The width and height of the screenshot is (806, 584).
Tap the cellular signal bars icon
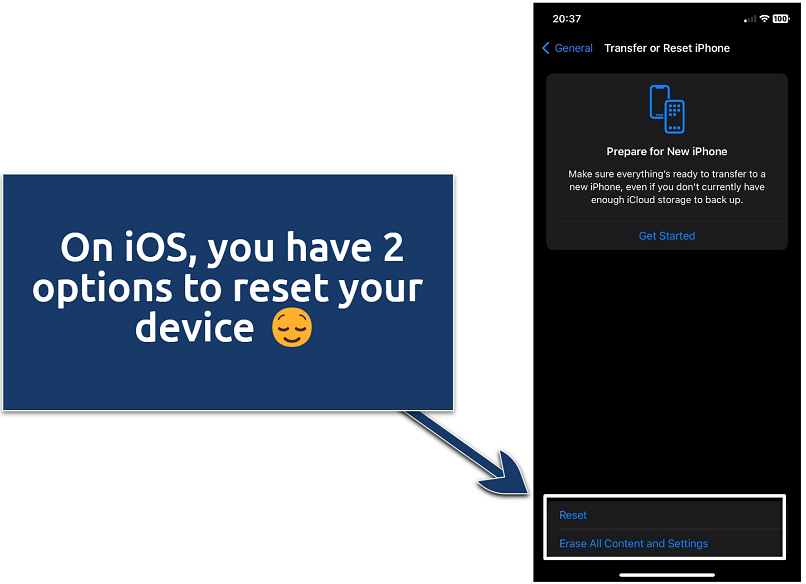coord(751,18)
